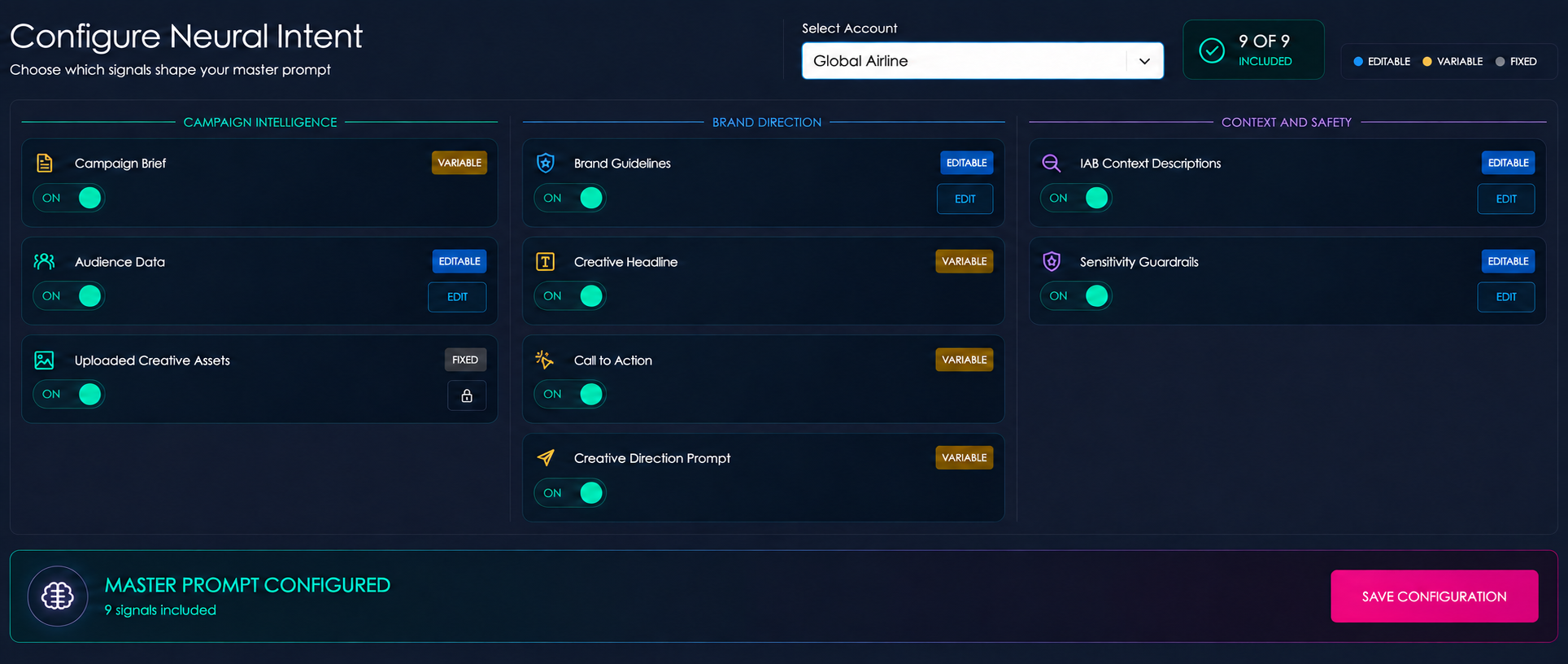Click the VARIABLE badge on Creative Headline
Image resolution: width=1568 pixels, height=664 pixels.
point(965,261)
